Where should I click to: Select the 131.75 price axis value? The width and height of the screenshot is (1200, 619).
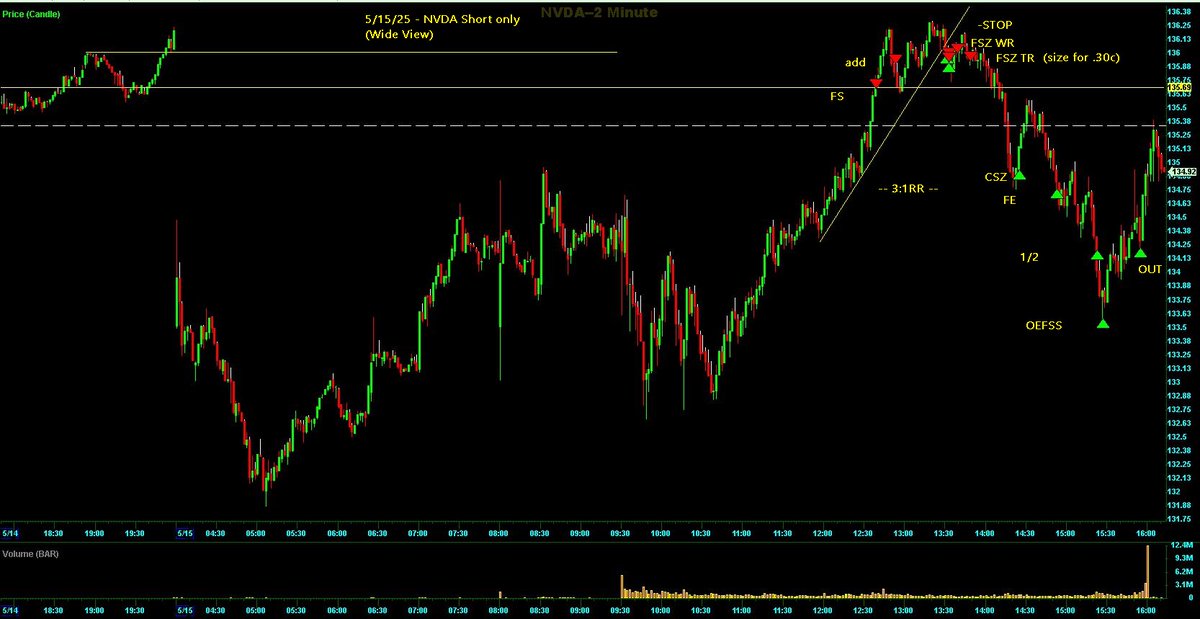coord(1180,519)
